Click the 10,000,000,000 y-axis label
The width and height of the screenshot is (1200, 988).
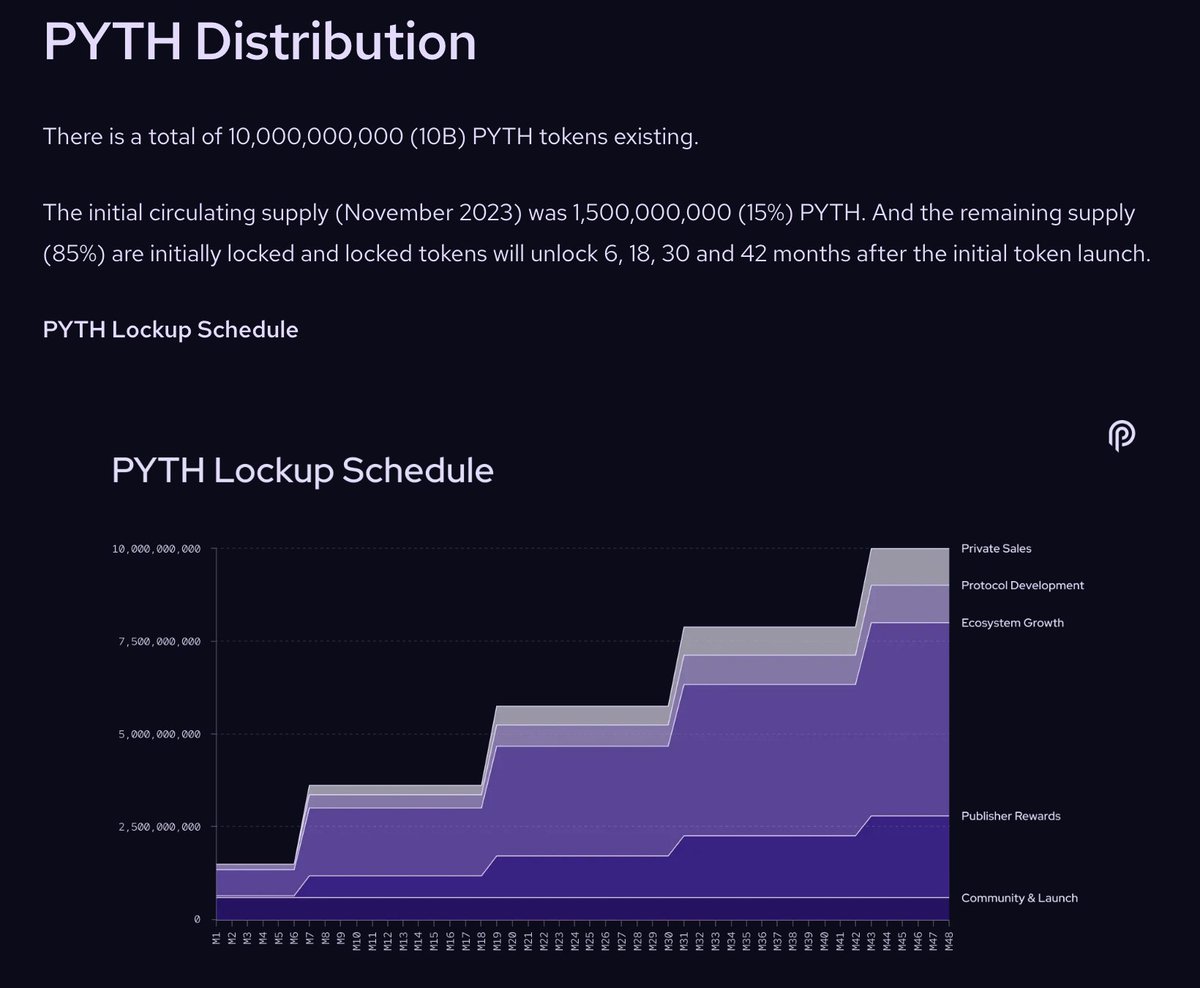coord(155,549)
